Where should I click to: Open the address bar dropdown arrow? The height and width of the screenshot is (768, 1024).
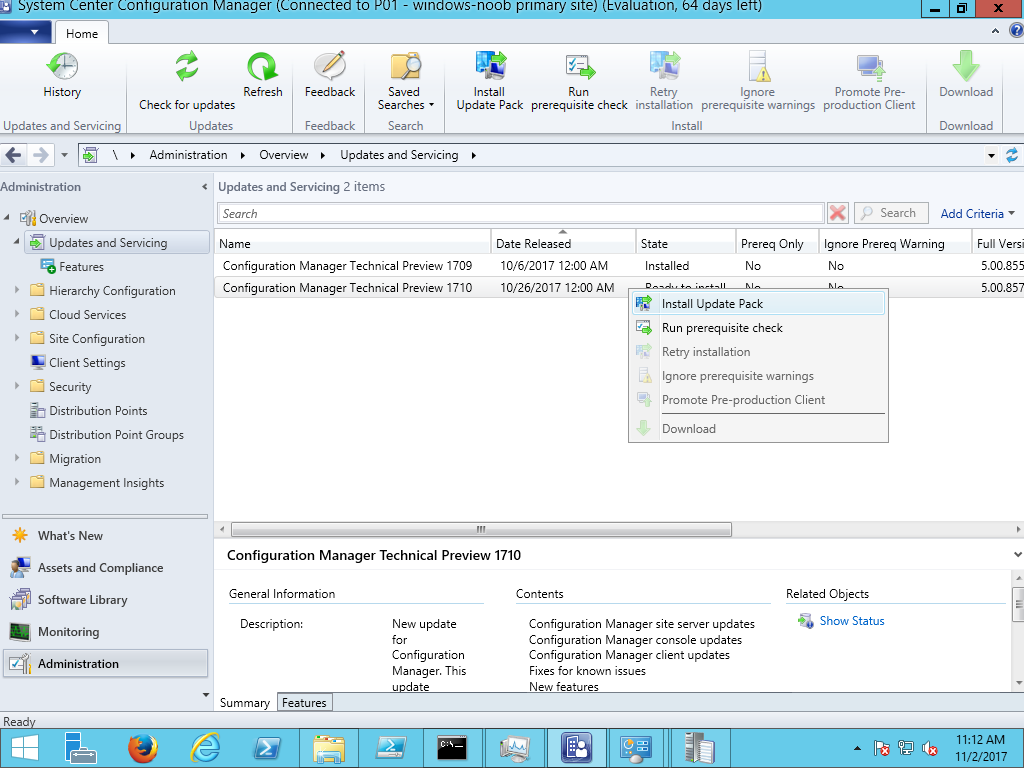991,155
